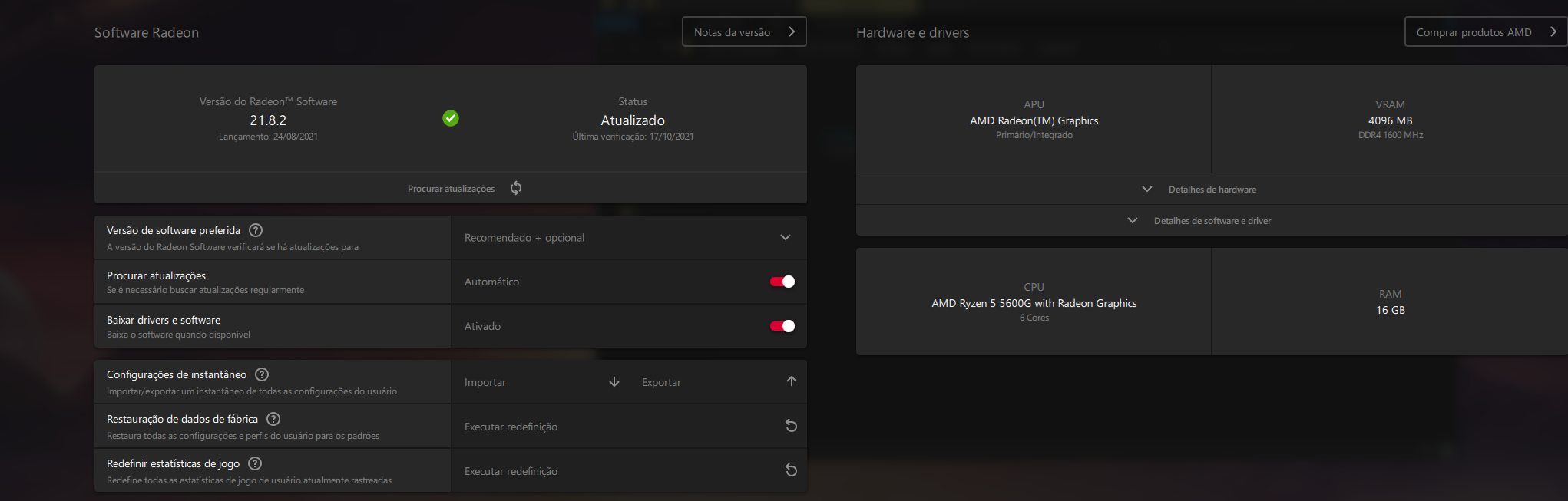The image size is (1568, 501).
Task: Click the RAM 16 GB card
Action: (x=1390, y=302)
